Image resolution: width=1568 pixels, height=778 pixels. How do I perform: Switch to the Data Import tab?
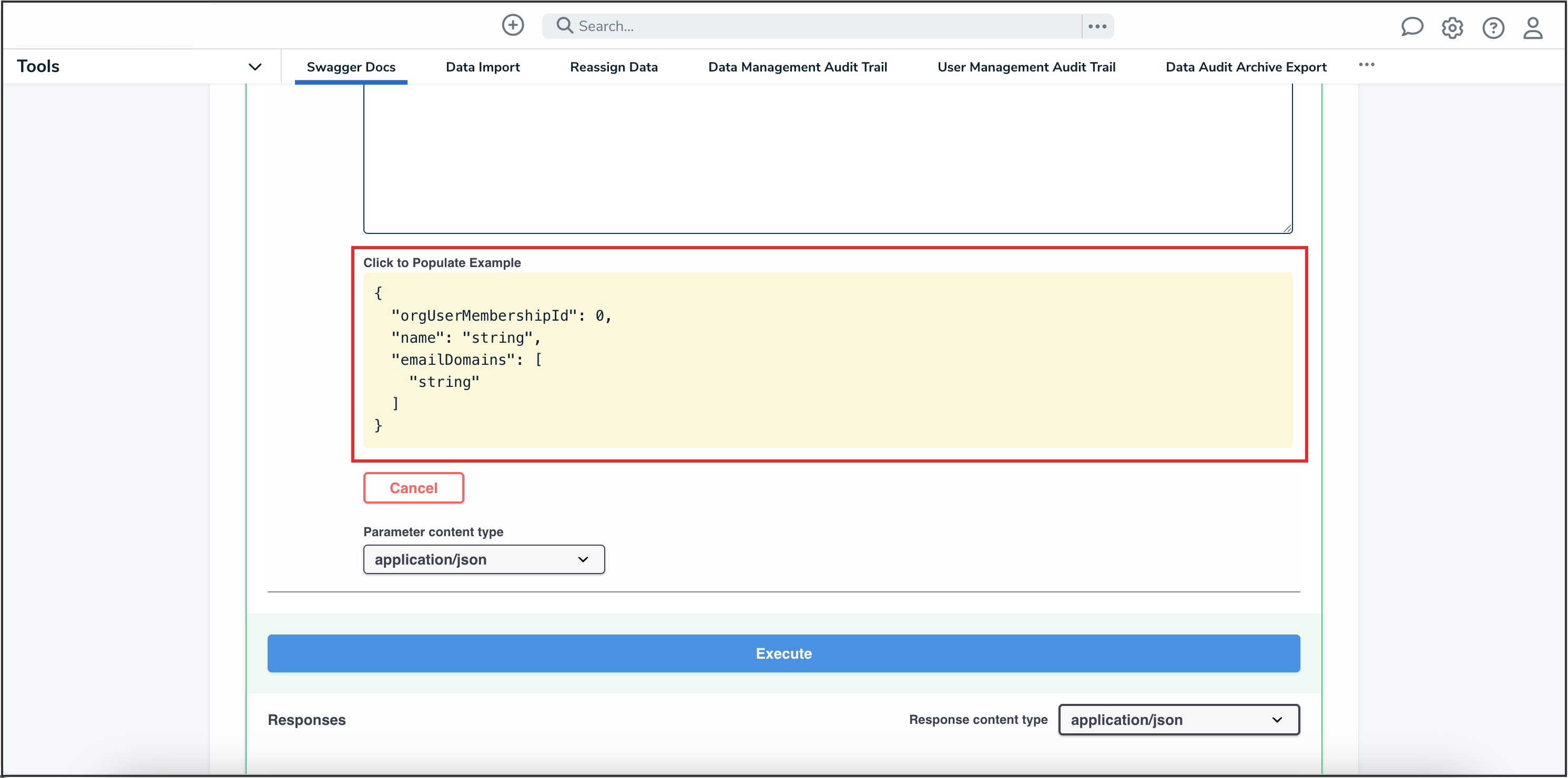(x=483, y=67)
